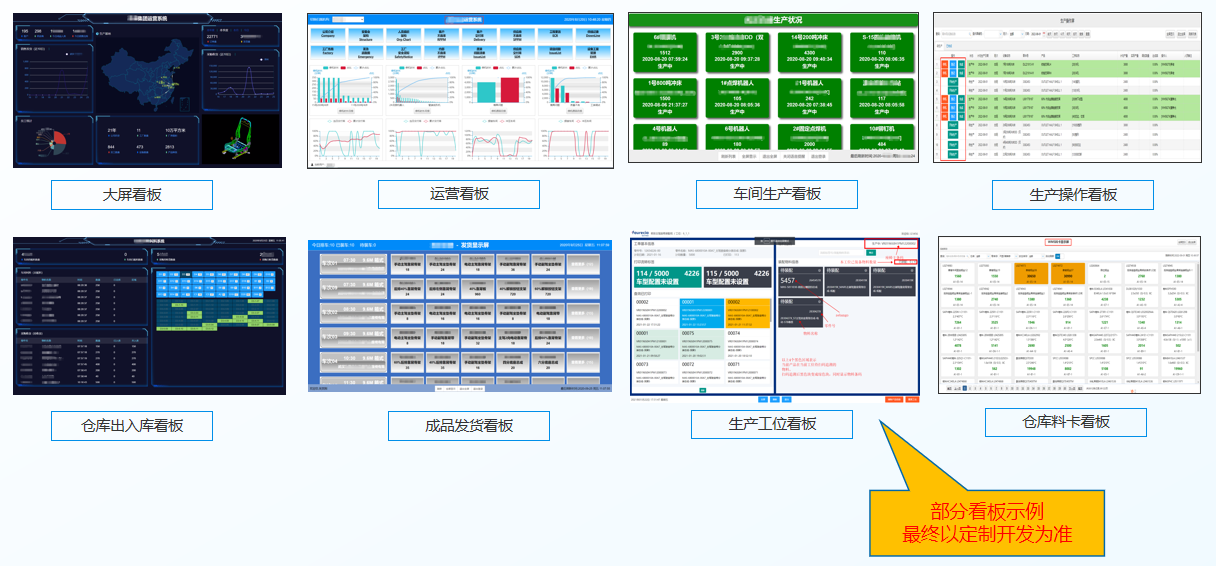Screen dimensions: 1216x566
Task: Choose the 仓库出入库看板 label
Action: click(x=132, y=425)
